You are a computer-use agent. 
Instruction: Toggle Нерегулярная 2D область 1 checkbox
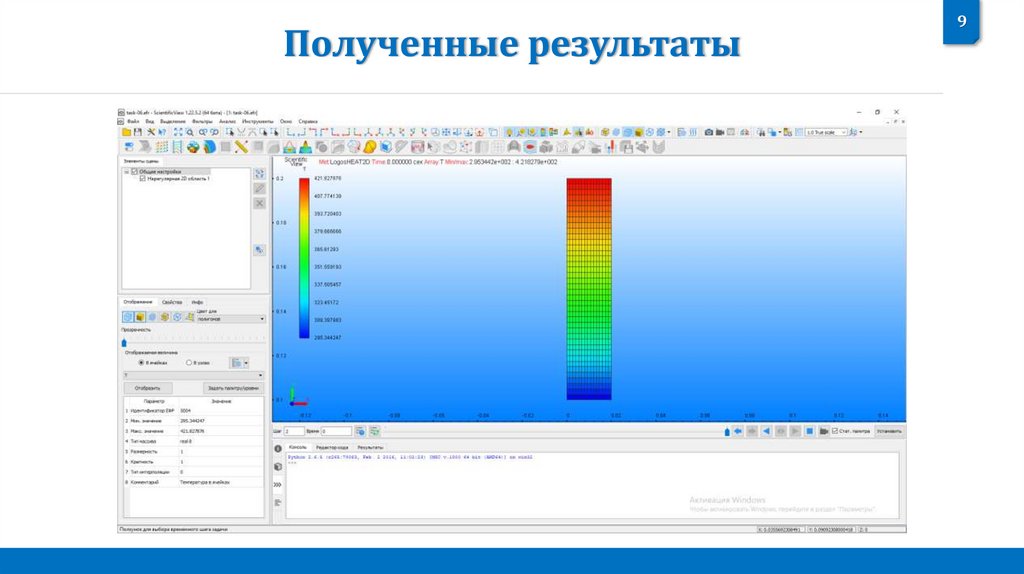(142, 178)
